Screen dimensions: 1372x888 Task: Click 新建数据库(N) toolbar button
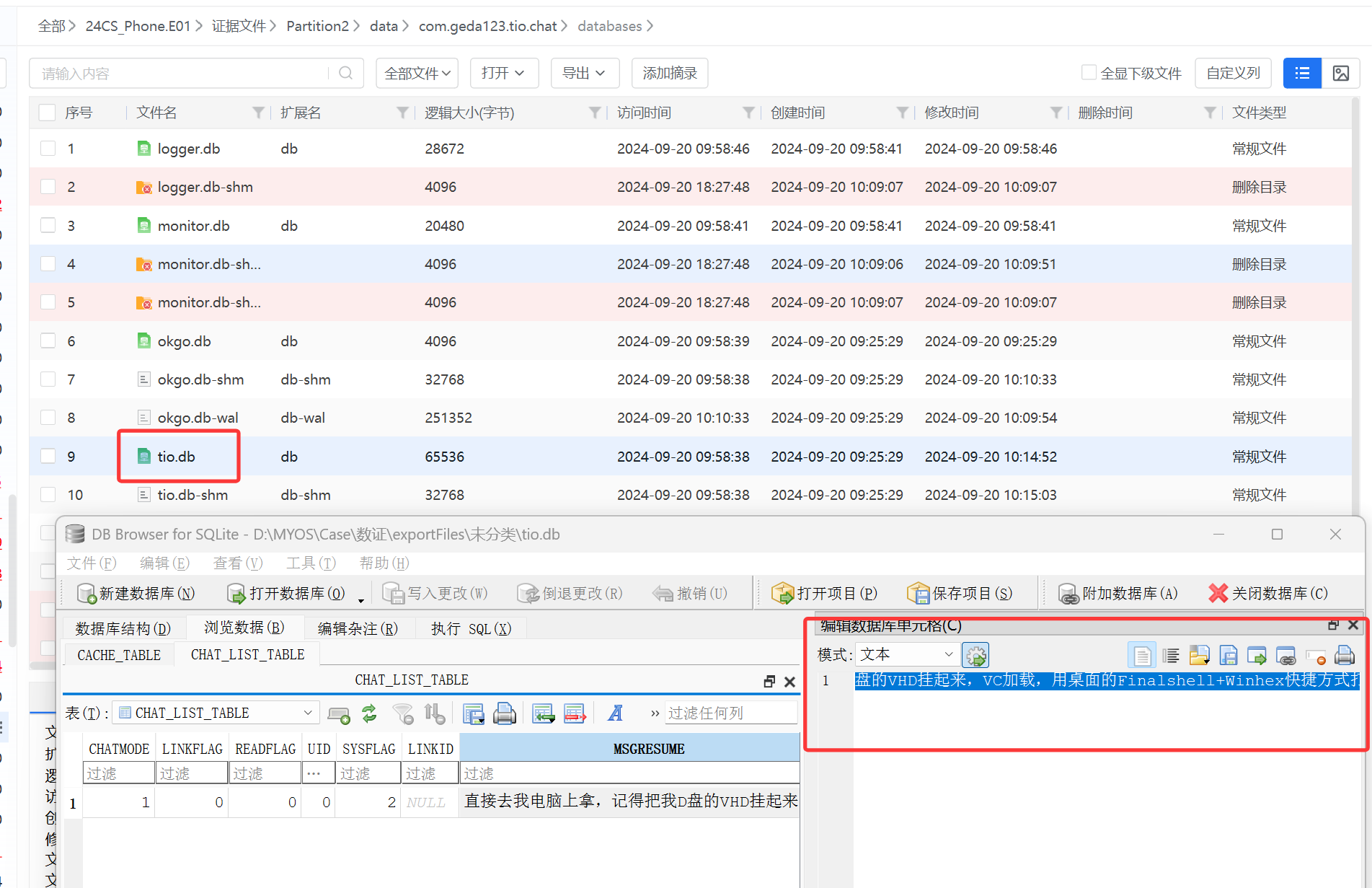point(136,593)
